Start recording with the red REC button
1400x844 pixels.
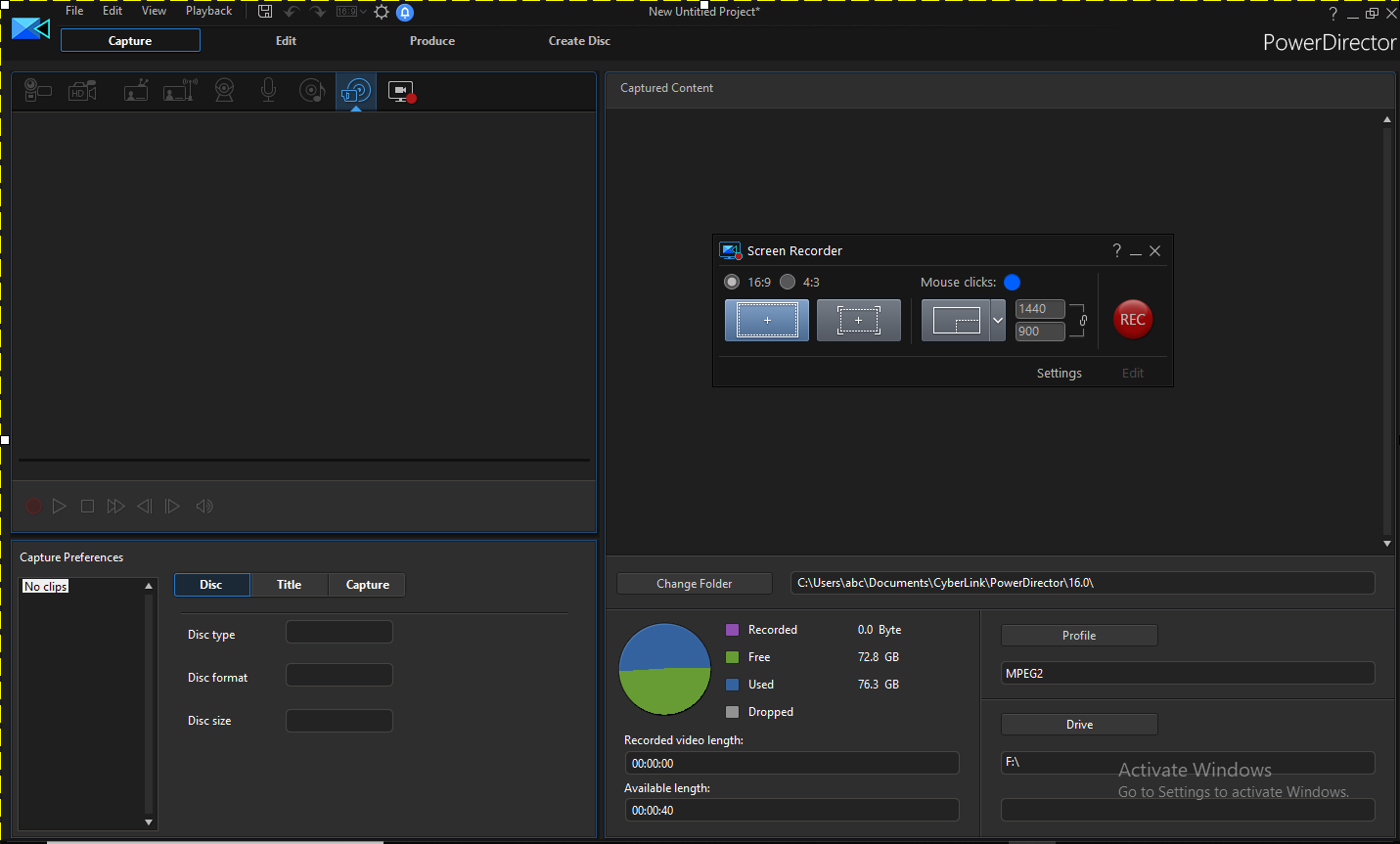pyautogui.click(x=1133, y=319)
